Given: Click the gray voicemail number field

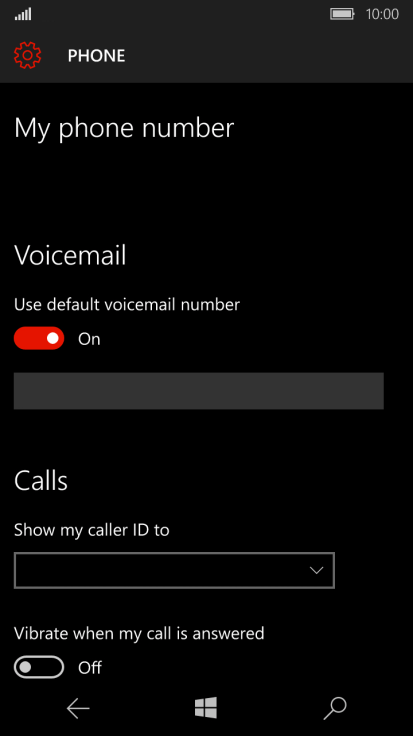Looking at the screenshot, I should click(199, 391).
